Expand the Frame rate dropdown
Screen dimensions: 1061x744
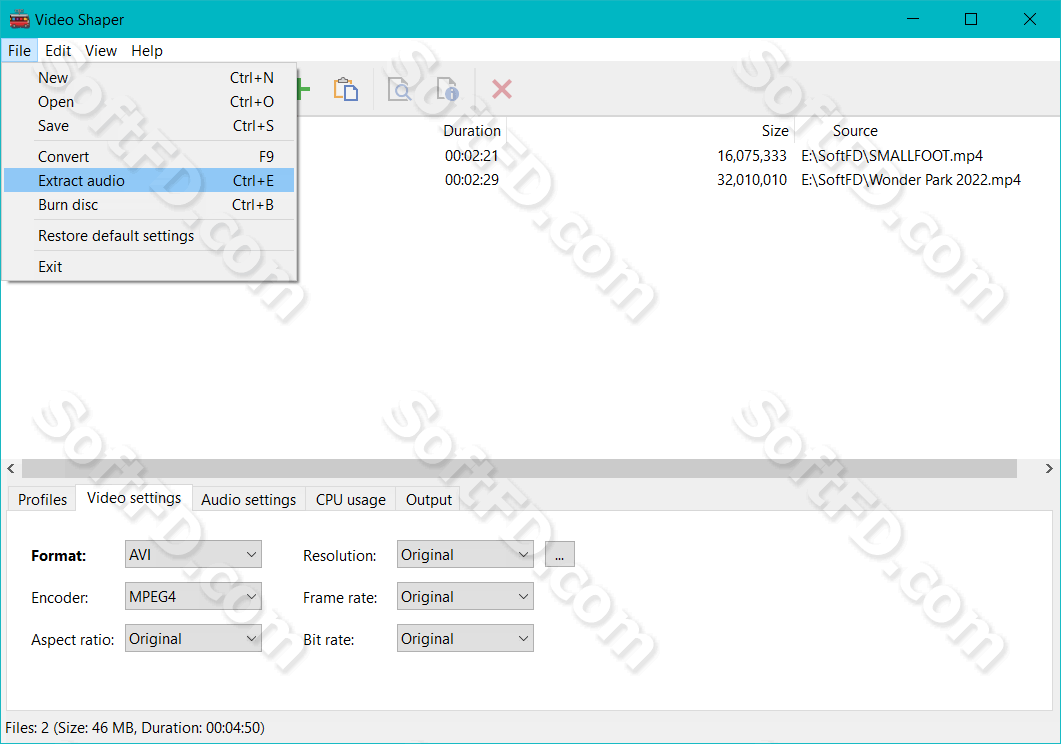tap(466, 597)
